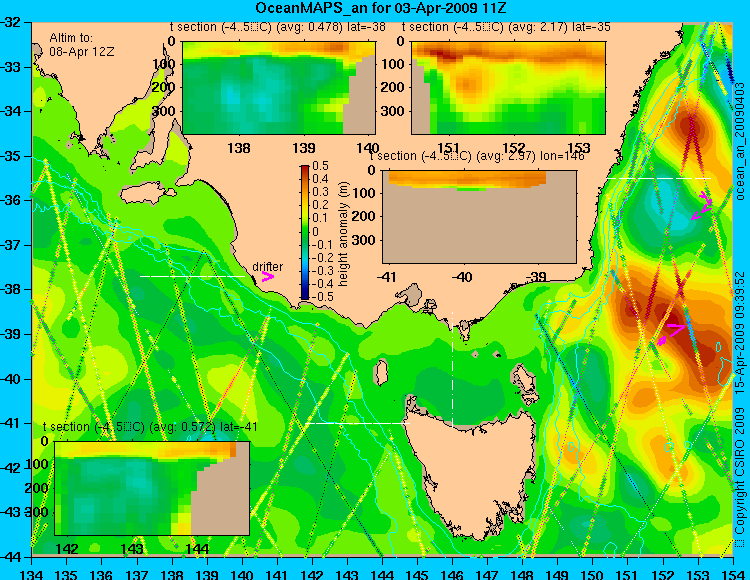Open the lat=-41 temperature section inset

tap(152, 488)
